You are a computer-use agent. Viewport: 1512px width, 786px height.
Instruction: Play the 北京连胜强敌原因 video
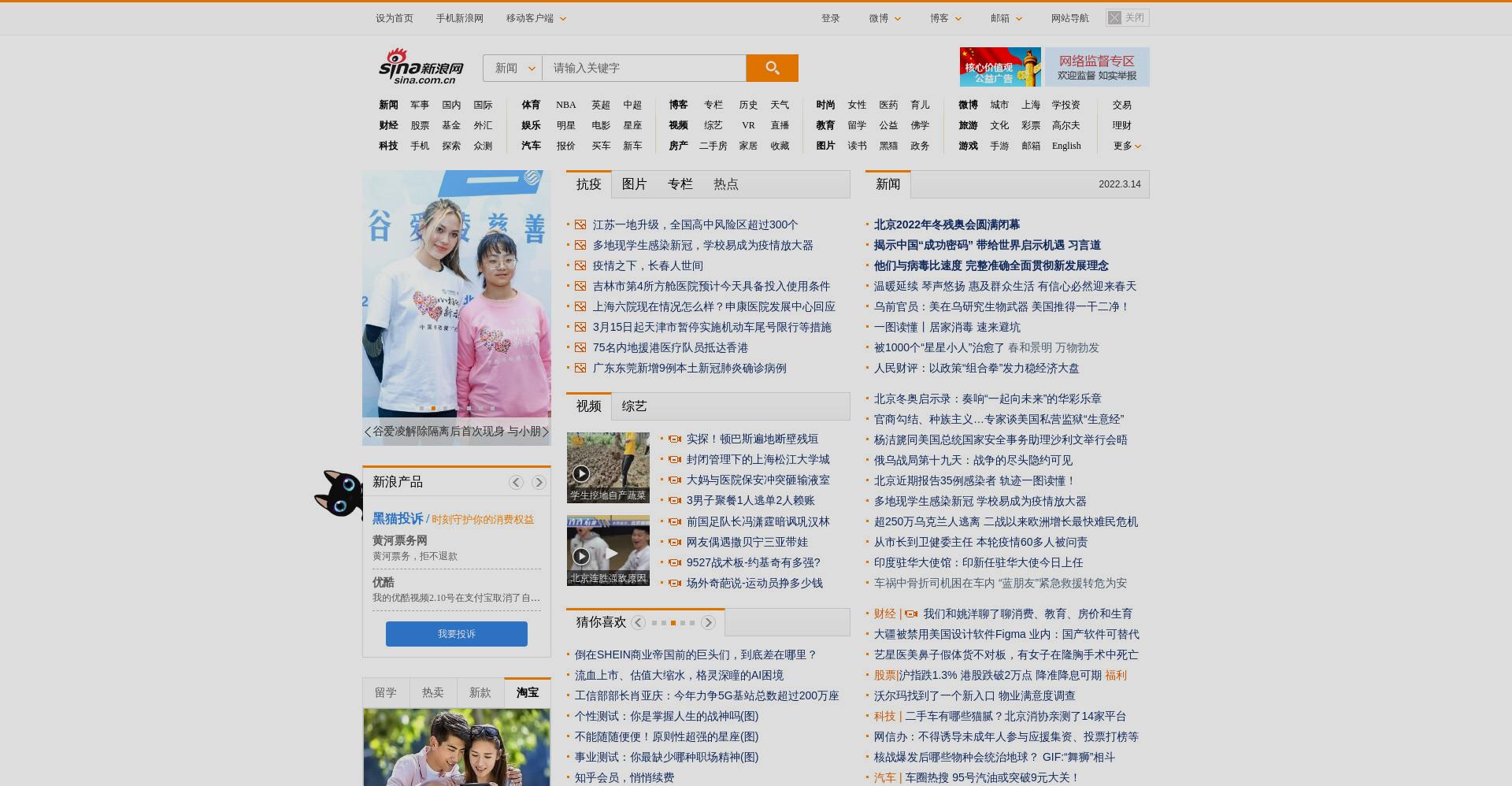[x=608, y=551]
